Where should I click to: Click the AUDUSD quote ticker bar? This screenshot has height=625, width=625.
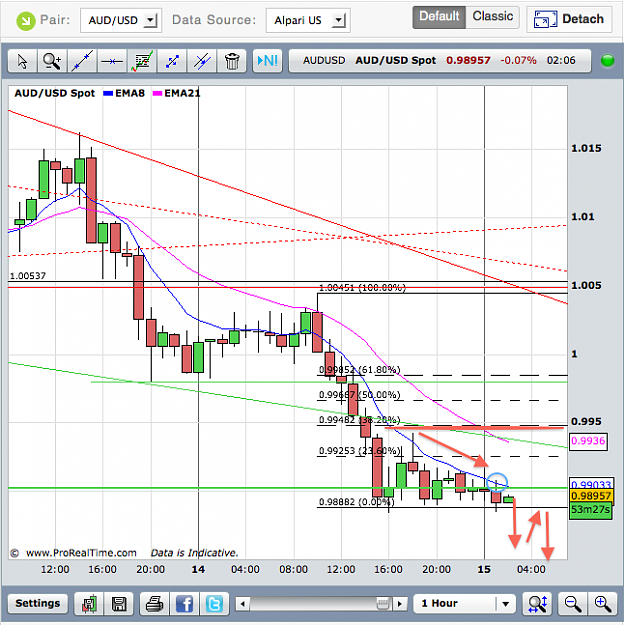pos(439,61)
